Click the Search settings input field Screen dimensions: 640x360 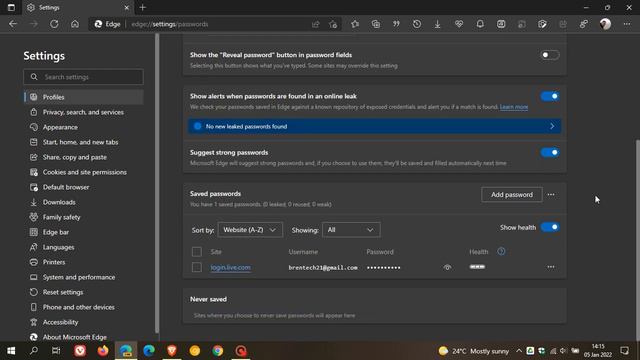pos(83,77)
